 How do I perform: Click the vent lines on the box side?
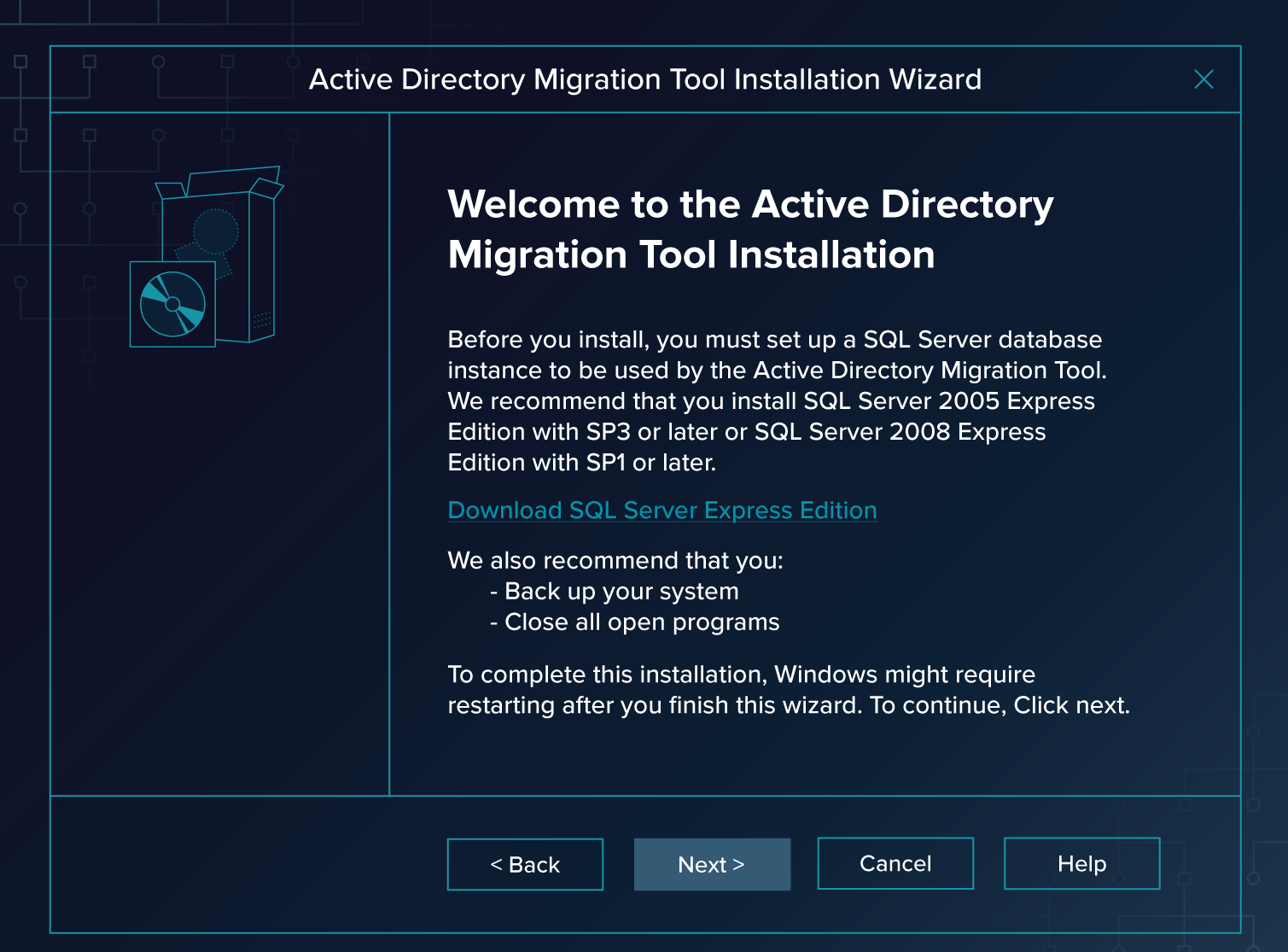pyautogui.click(x=262, y=320)
